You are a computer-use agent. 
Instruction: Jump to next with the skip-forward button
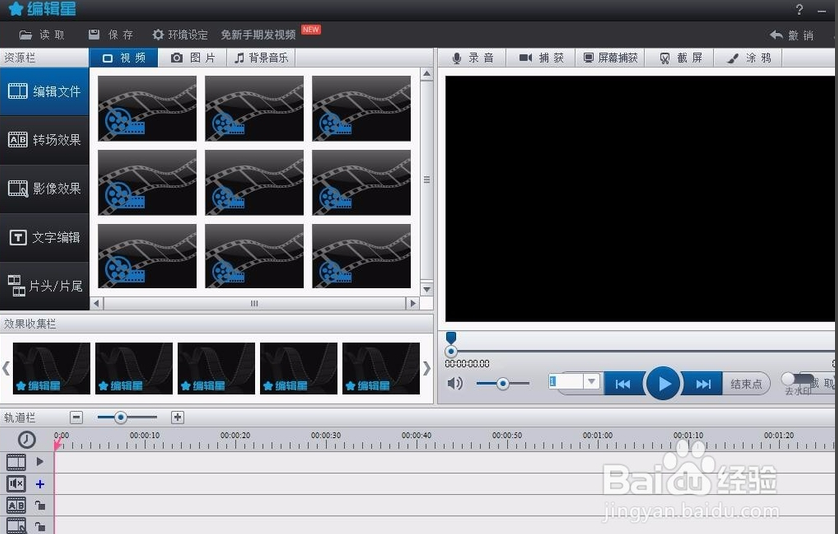(x=702, y=384)
